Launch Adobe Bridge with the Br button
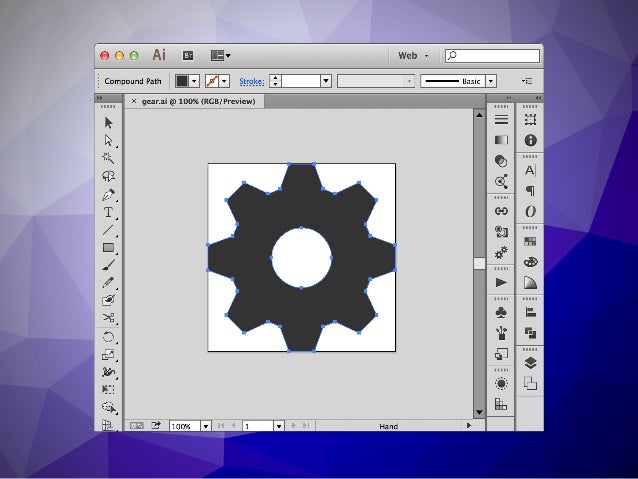The image size is (638, 479). 187,56
